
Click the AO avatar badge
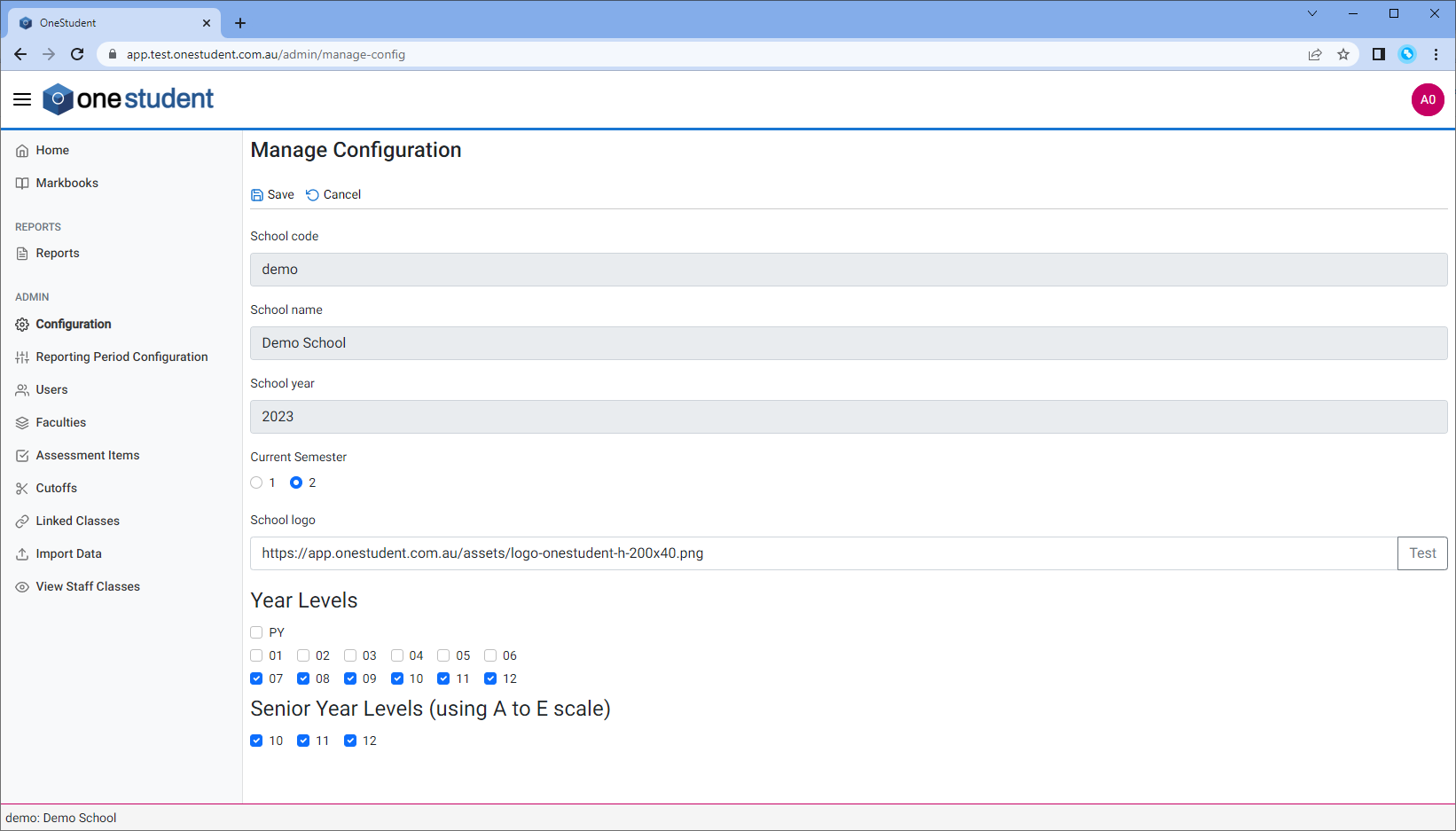(1428, 99)
